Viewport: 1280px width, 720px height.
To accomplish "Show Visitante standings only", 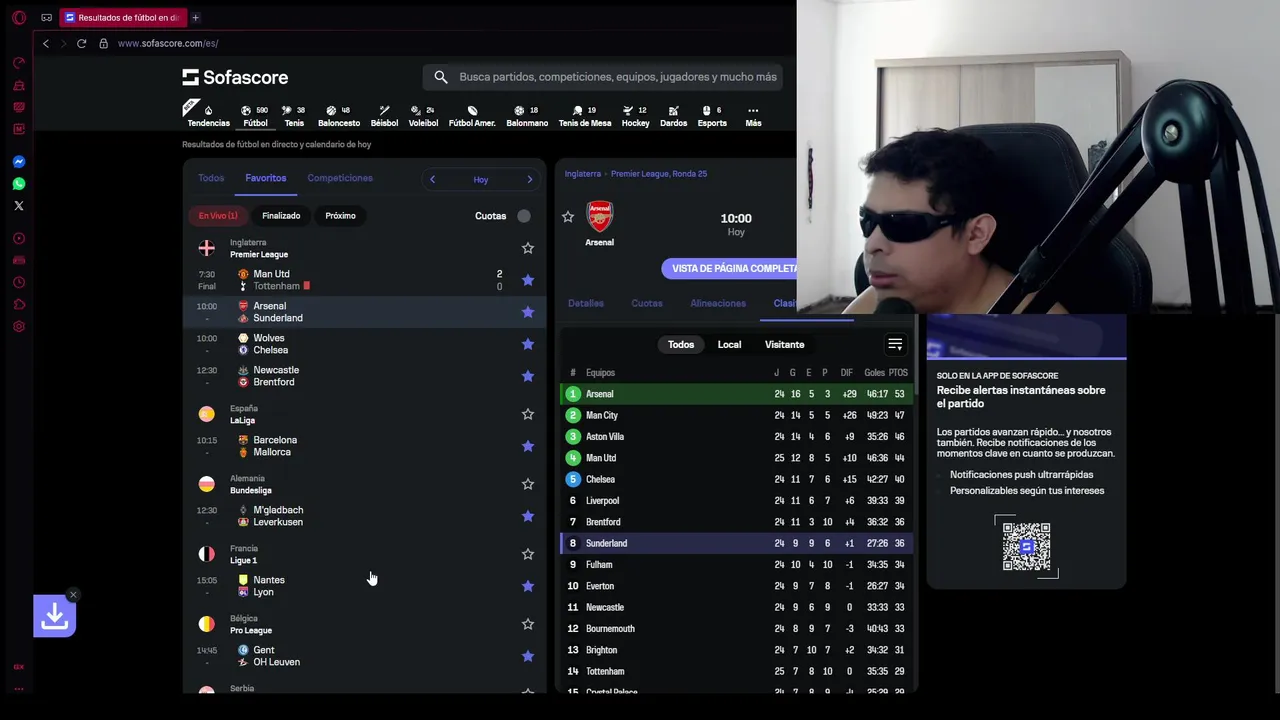I will pos(784,344).
